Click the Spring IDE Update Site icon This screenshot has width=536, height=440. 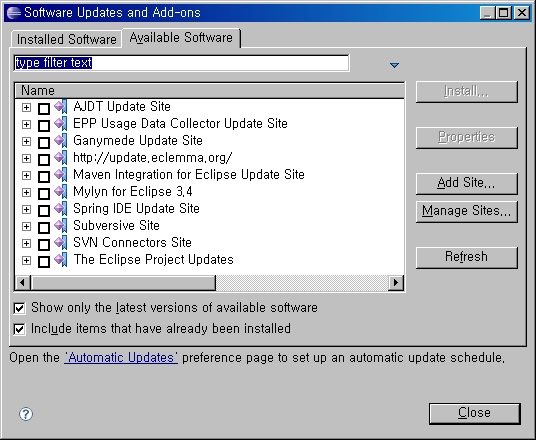coord(61,209)
